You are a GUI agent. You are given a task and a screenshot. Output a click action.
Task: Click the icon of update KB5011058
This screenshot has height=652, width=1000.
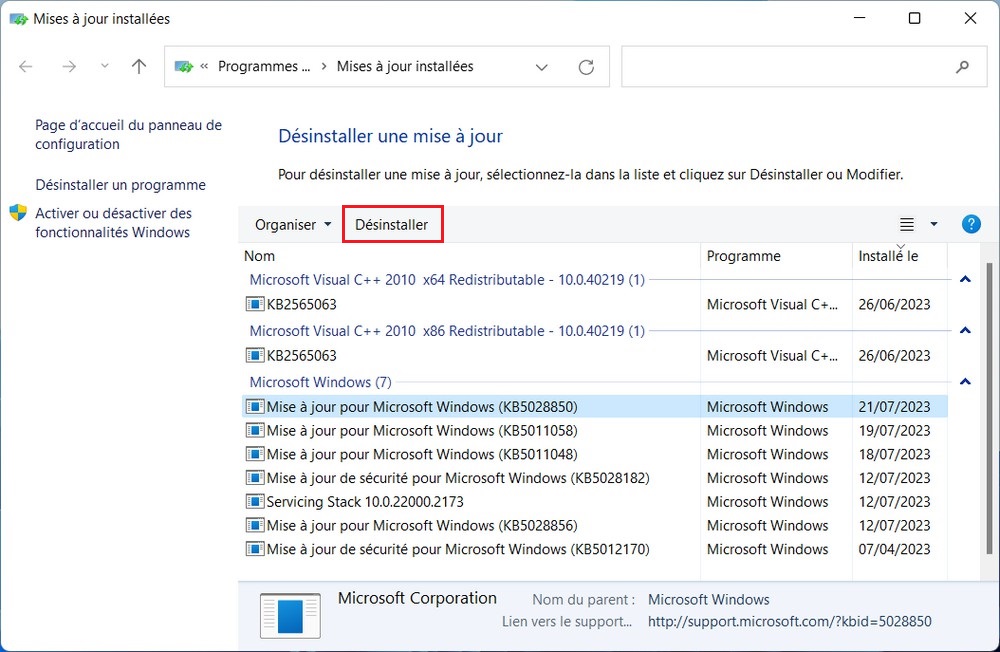tap(255, 431)
